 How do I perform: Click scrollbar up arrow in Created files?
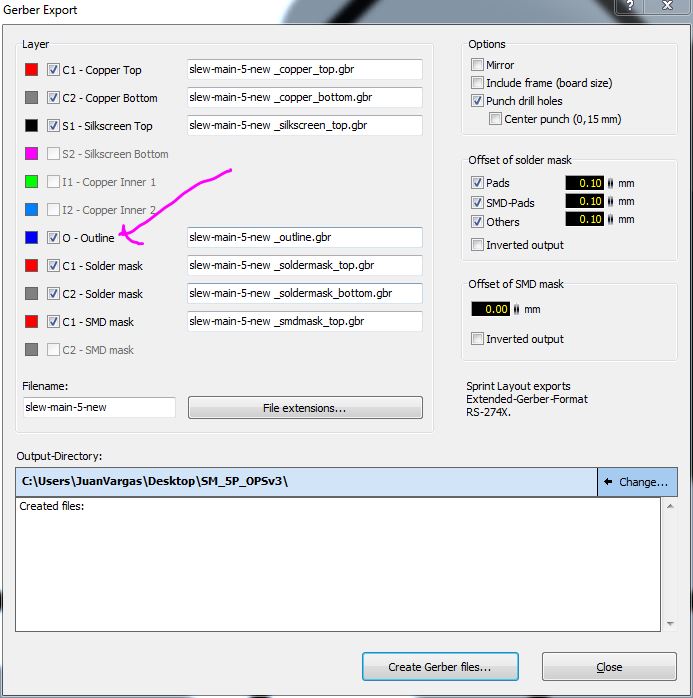coord(670,507)
